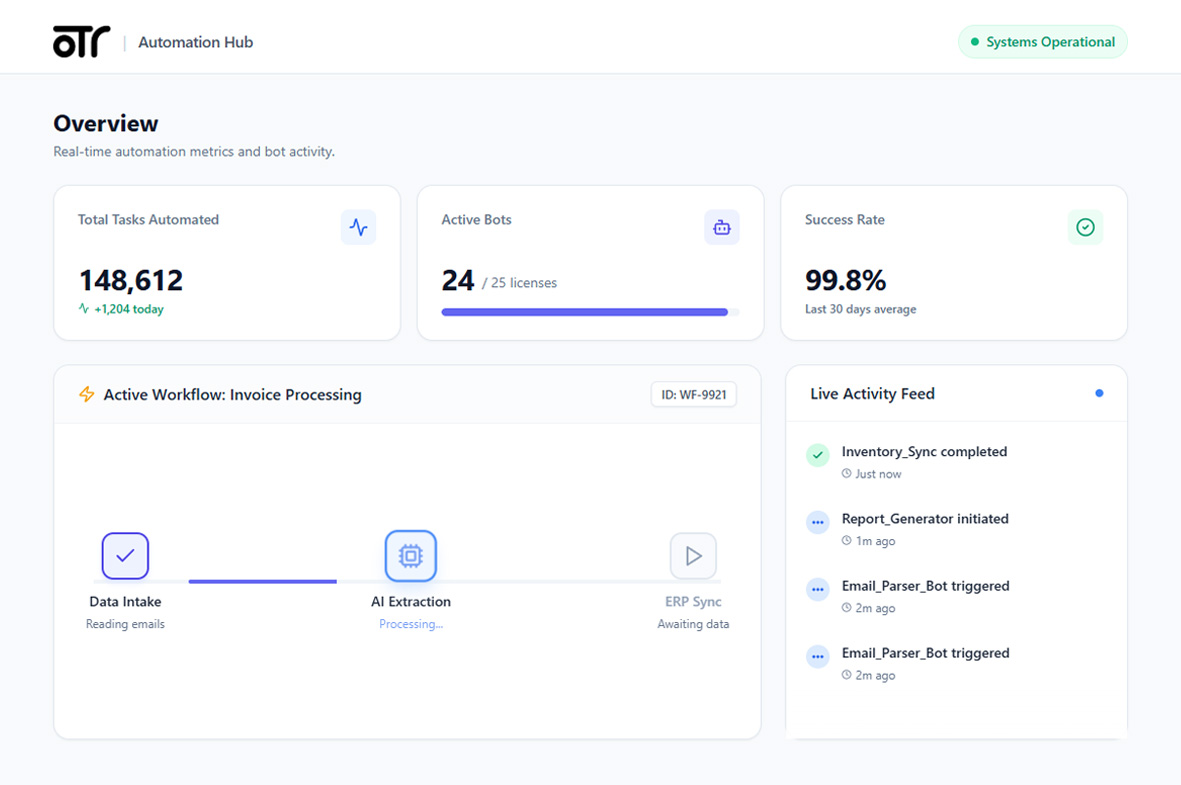Click the checkmark icon on Success Rate card
Image resolution: width=1181 pixels, height=785 pixels.
coord(1085,228)
